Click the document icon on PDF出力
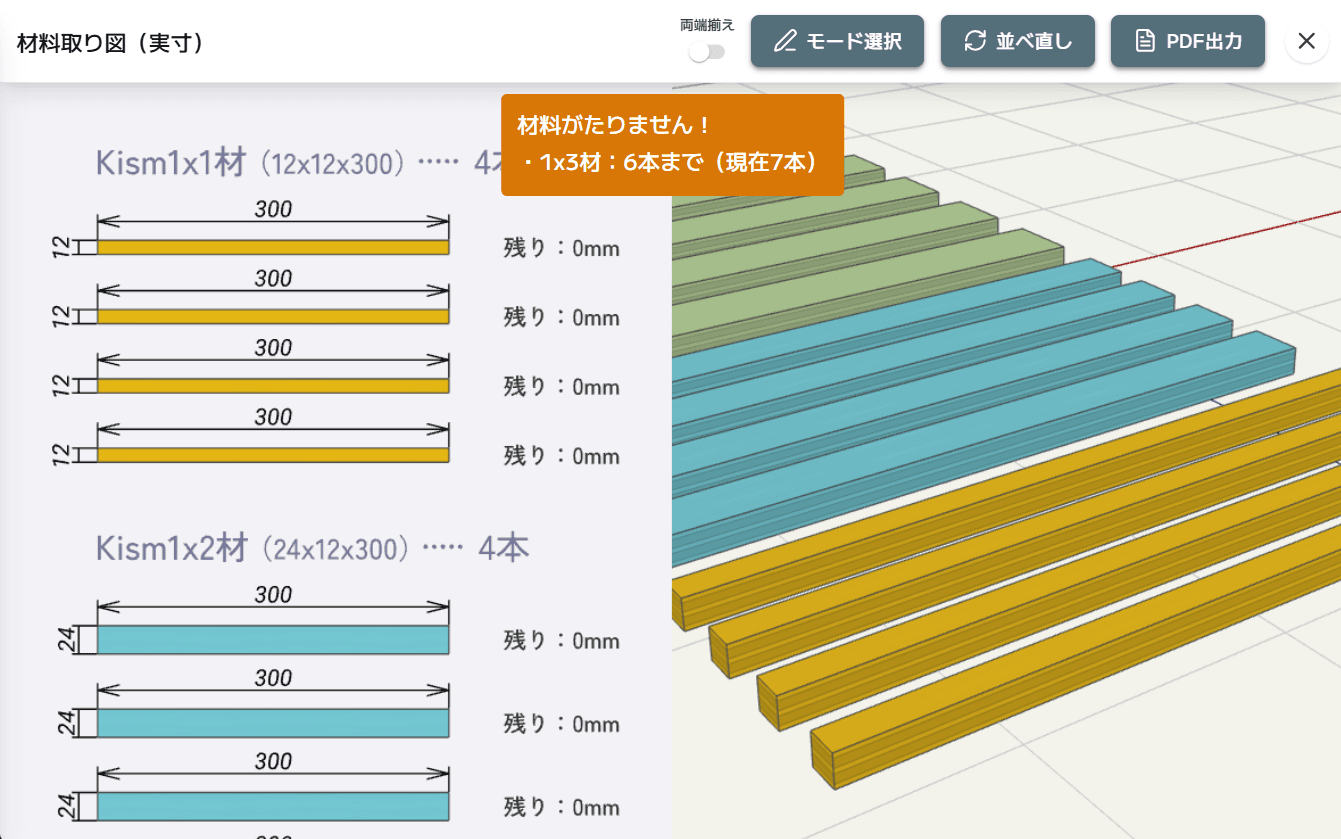1341x839 pixels. [1145, 41]
